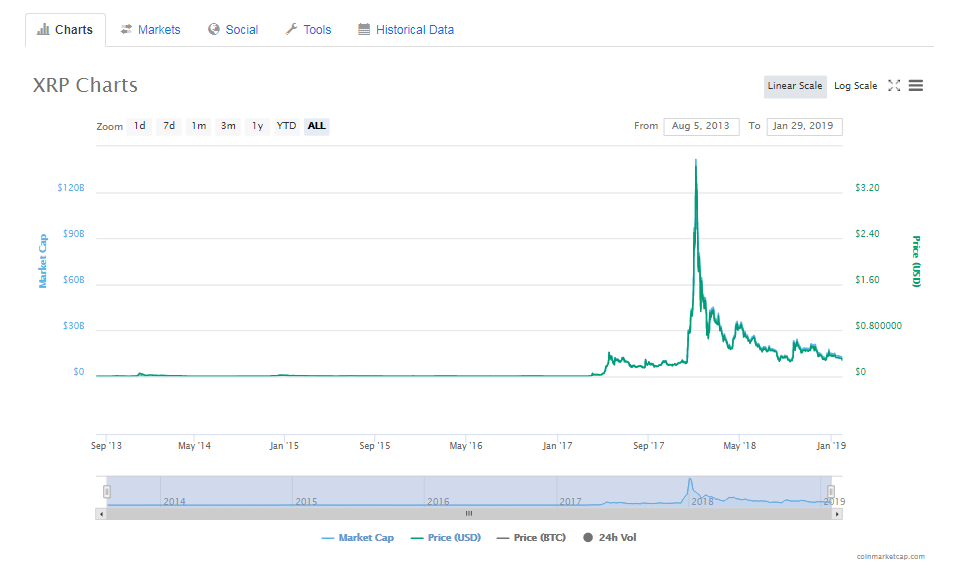The width and height of the screenshot is (980, 577).
Task: Go to the Tools tab
Action: click(x=308, y=29)
